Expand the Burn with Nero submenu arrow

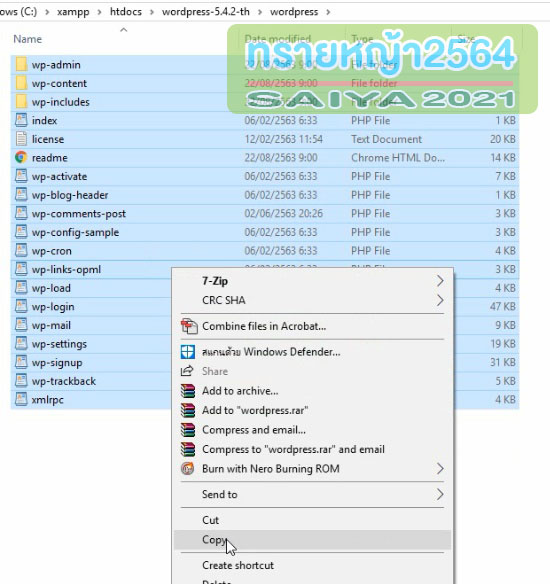(x=440, y=469)
